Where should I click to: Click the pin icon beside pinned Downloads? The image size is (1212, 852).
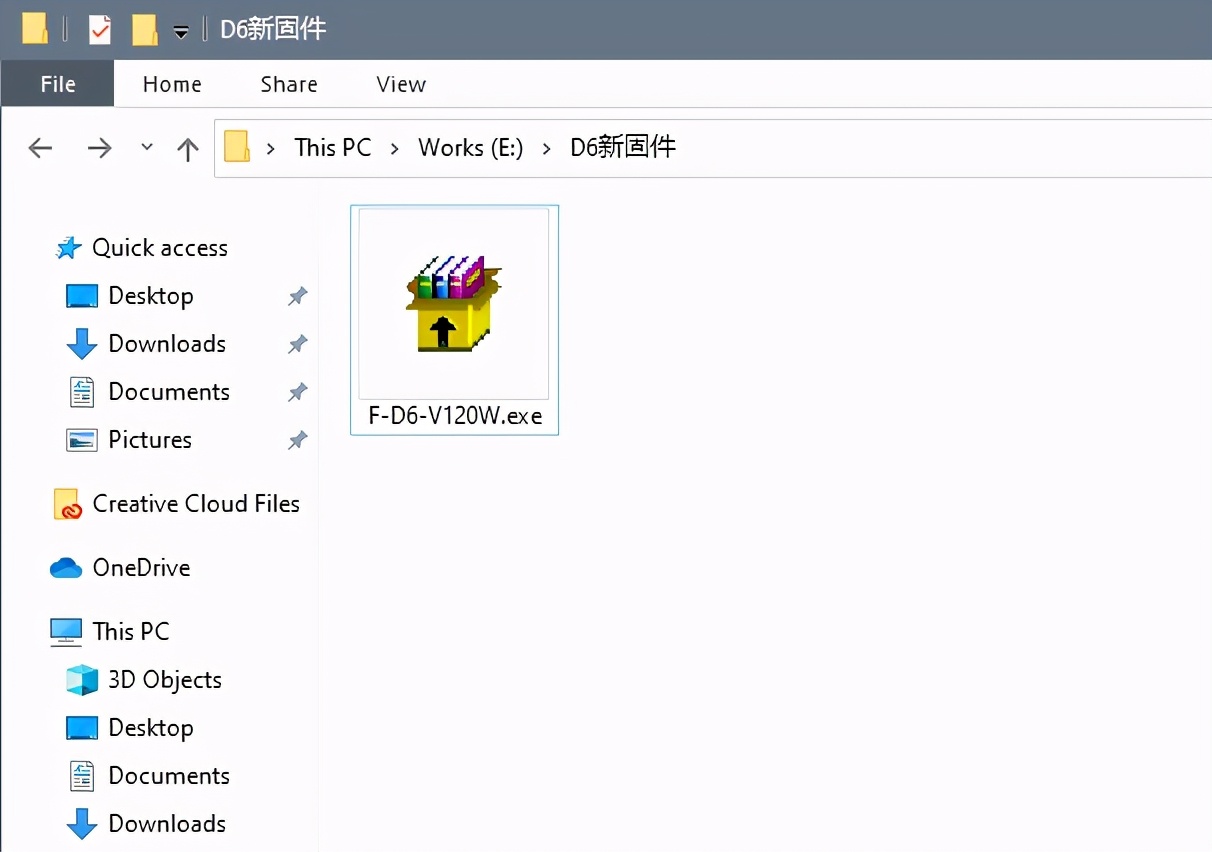297,344
